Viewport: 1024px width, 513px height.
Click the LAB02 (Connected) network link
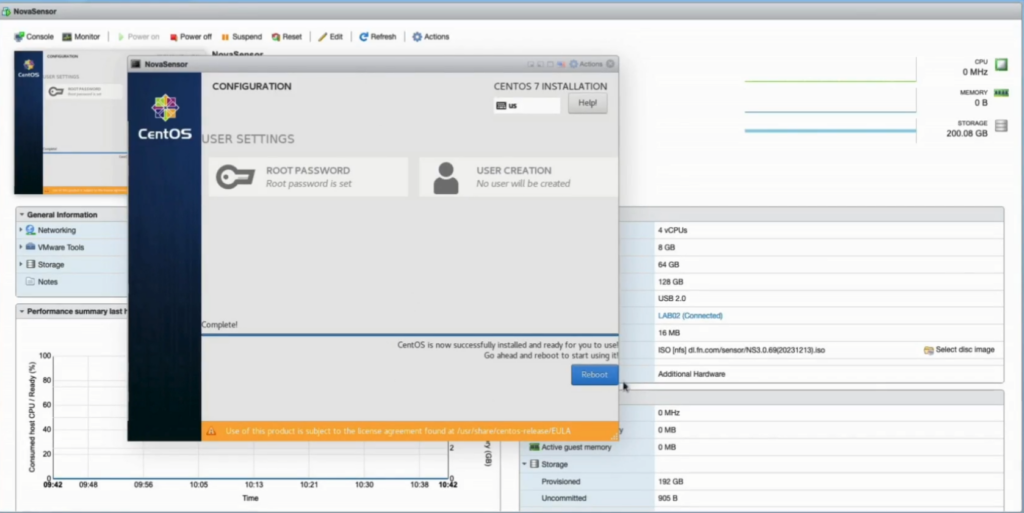690,316
